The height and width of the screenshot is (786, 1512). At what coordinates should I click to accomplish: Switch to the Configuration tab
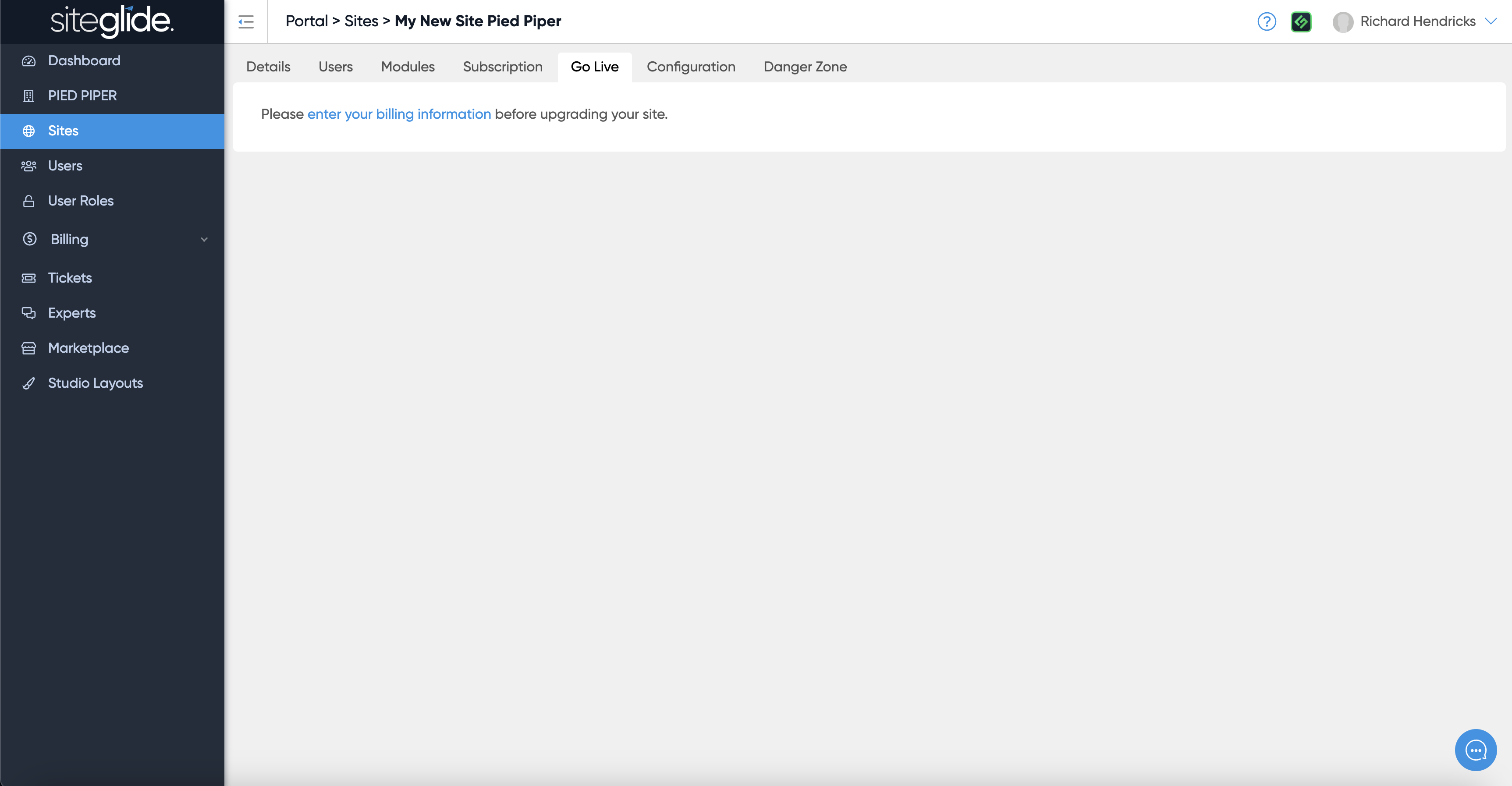click(691, 67)
